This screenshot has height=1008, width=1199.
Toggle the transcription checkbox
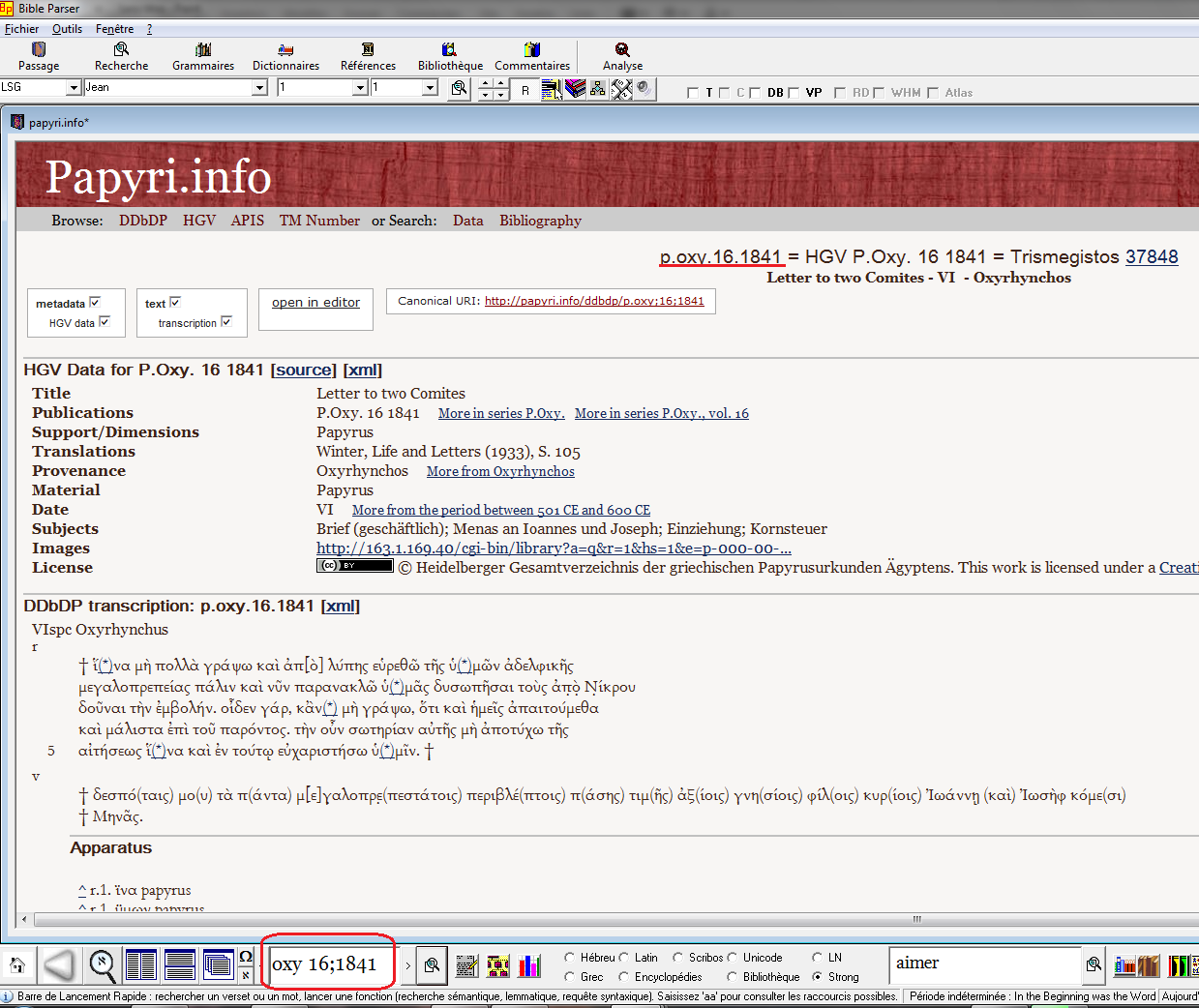pos(226,322)
